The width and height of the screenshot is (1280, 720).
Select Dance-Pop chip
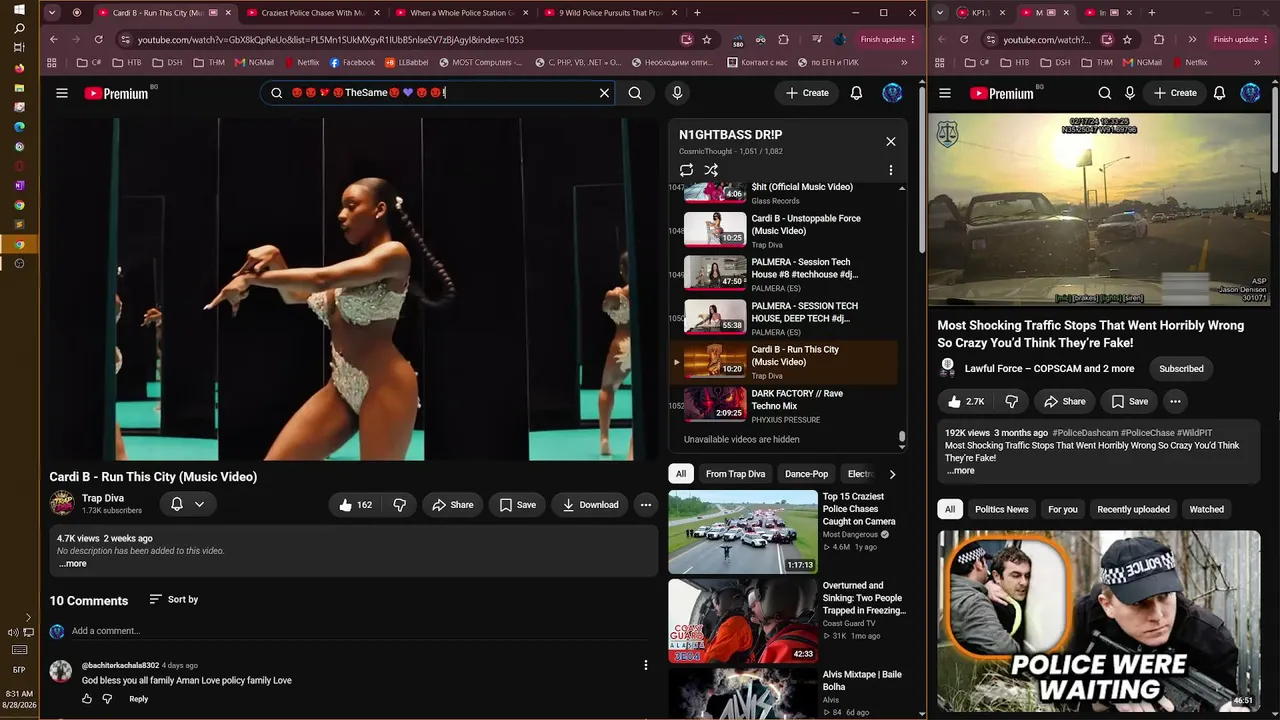(x=806, y=474)
